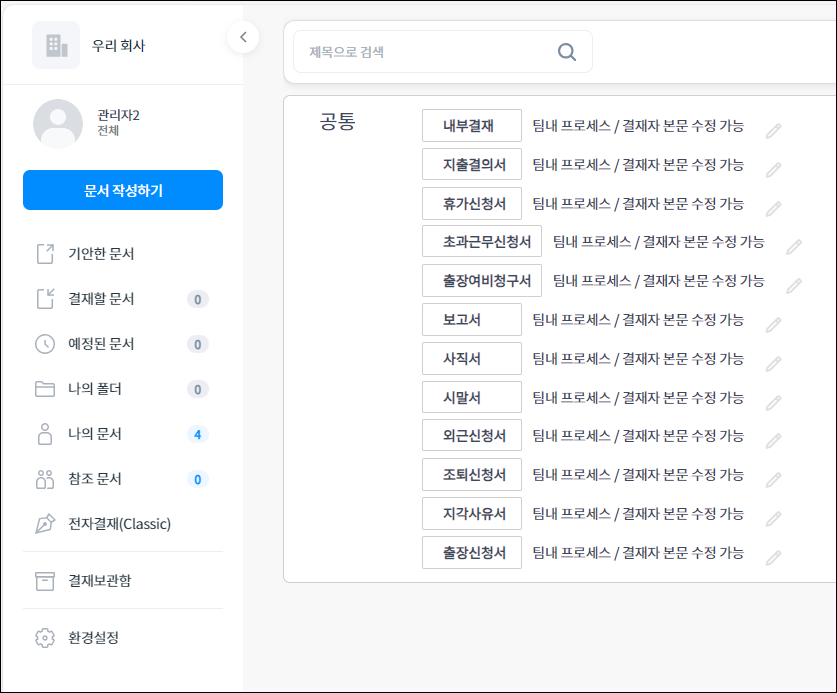This screenshot has height=693, width=837.
Task: Click the folder icon for 나의 폴더
Action: pyautogui.click(x=45, y=389)
